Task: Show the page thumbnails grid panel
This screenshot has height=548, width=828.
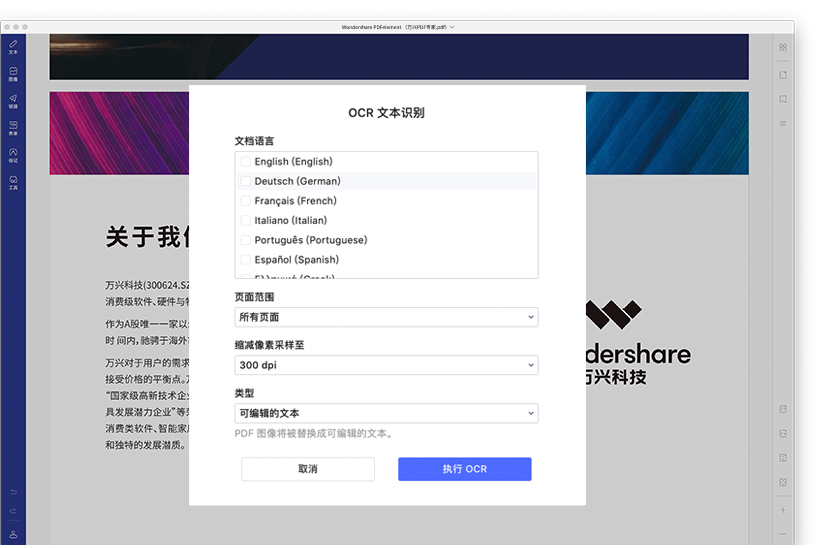Action: pos(783,48)
